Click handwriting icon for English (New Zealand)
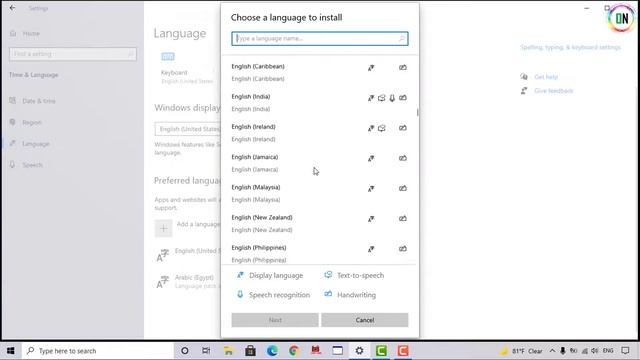Viewport: 640px width, 360px height. point(402,218)
